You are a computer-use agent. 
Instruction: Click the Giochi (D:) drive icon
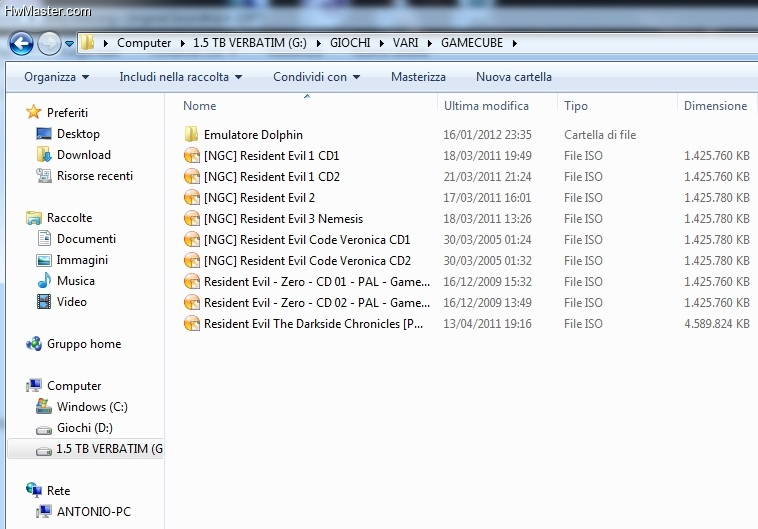(x=44, y=429)
